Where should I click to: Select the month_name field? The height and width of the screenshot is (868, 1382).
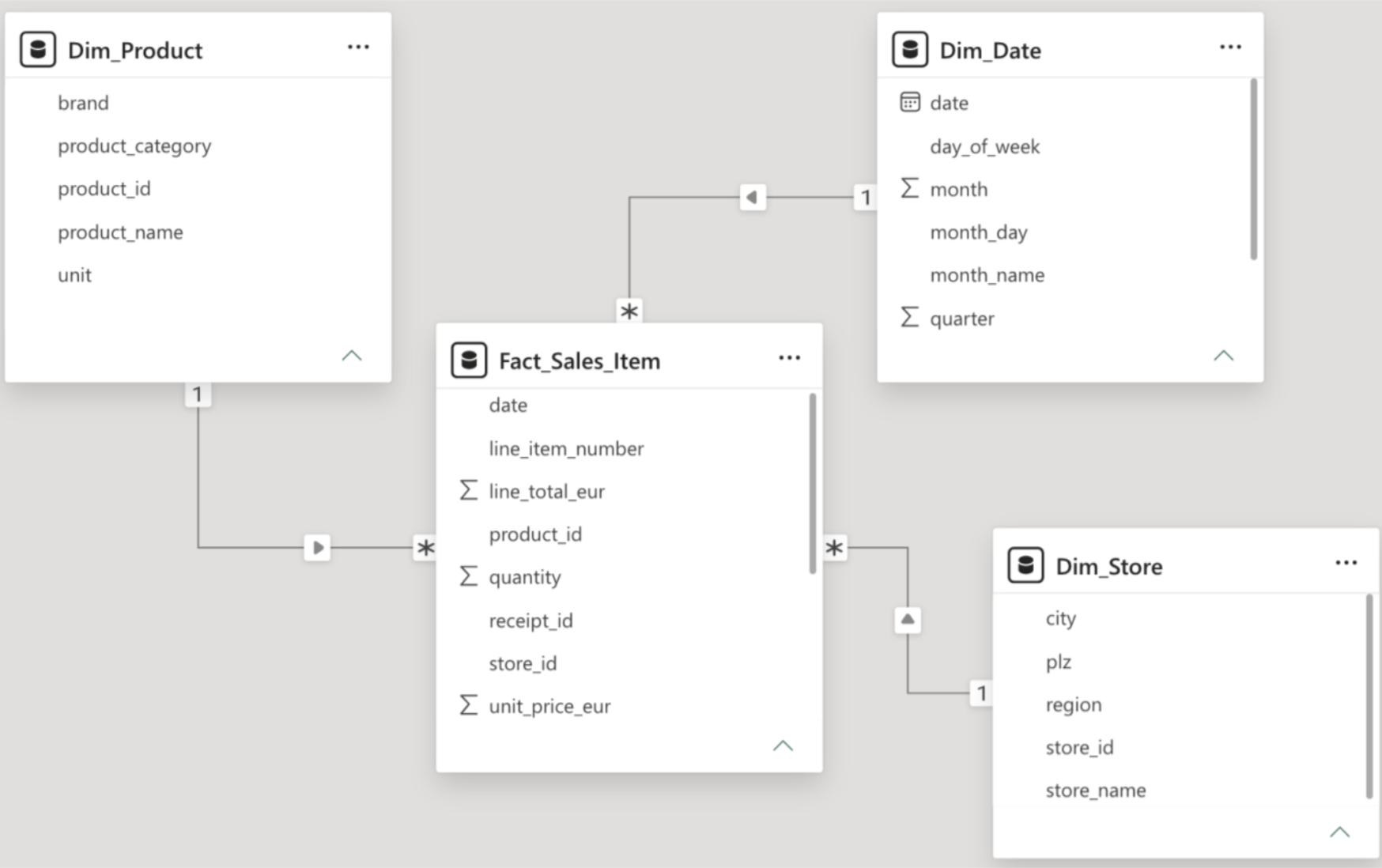[987, 275]
